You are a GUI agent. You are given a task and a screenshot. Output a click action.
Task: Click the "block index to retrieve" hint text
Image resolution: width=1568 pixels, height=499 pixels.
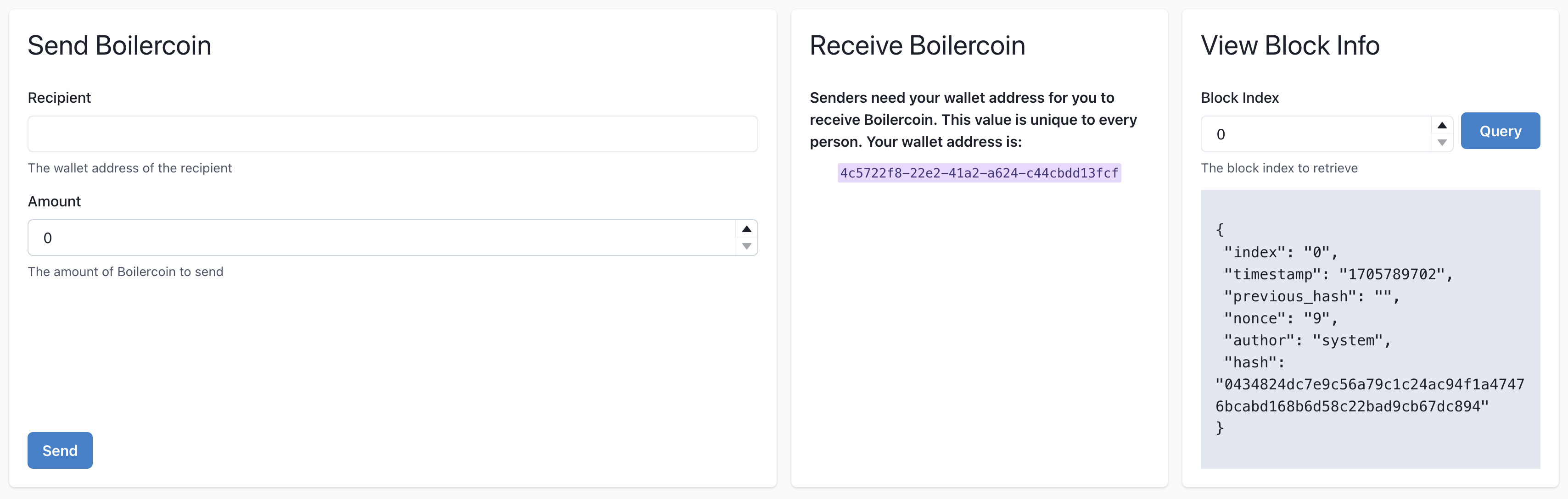coord(1279,169)
